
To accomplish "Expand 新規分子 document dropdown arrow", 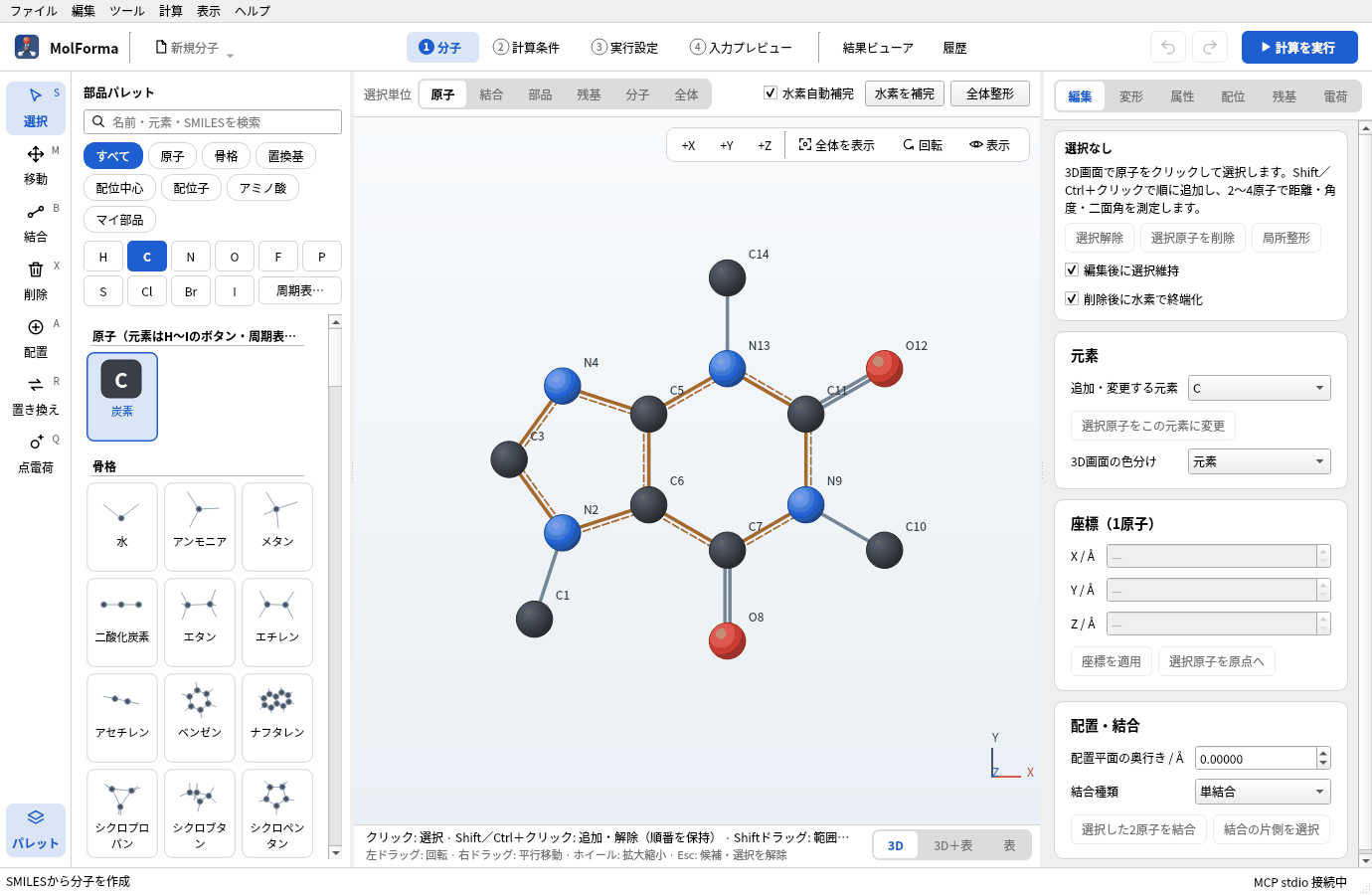I will pyautogui.click(x=231, y=55).
